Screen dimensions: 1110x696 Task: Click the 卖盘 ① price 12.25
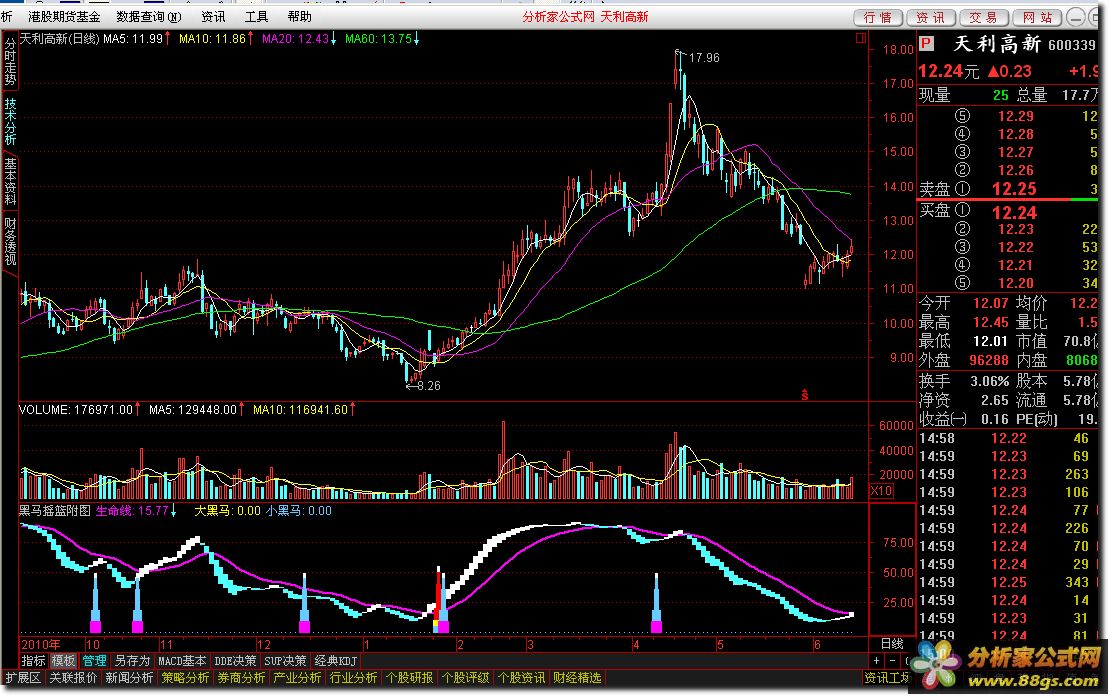(1014, 189)
